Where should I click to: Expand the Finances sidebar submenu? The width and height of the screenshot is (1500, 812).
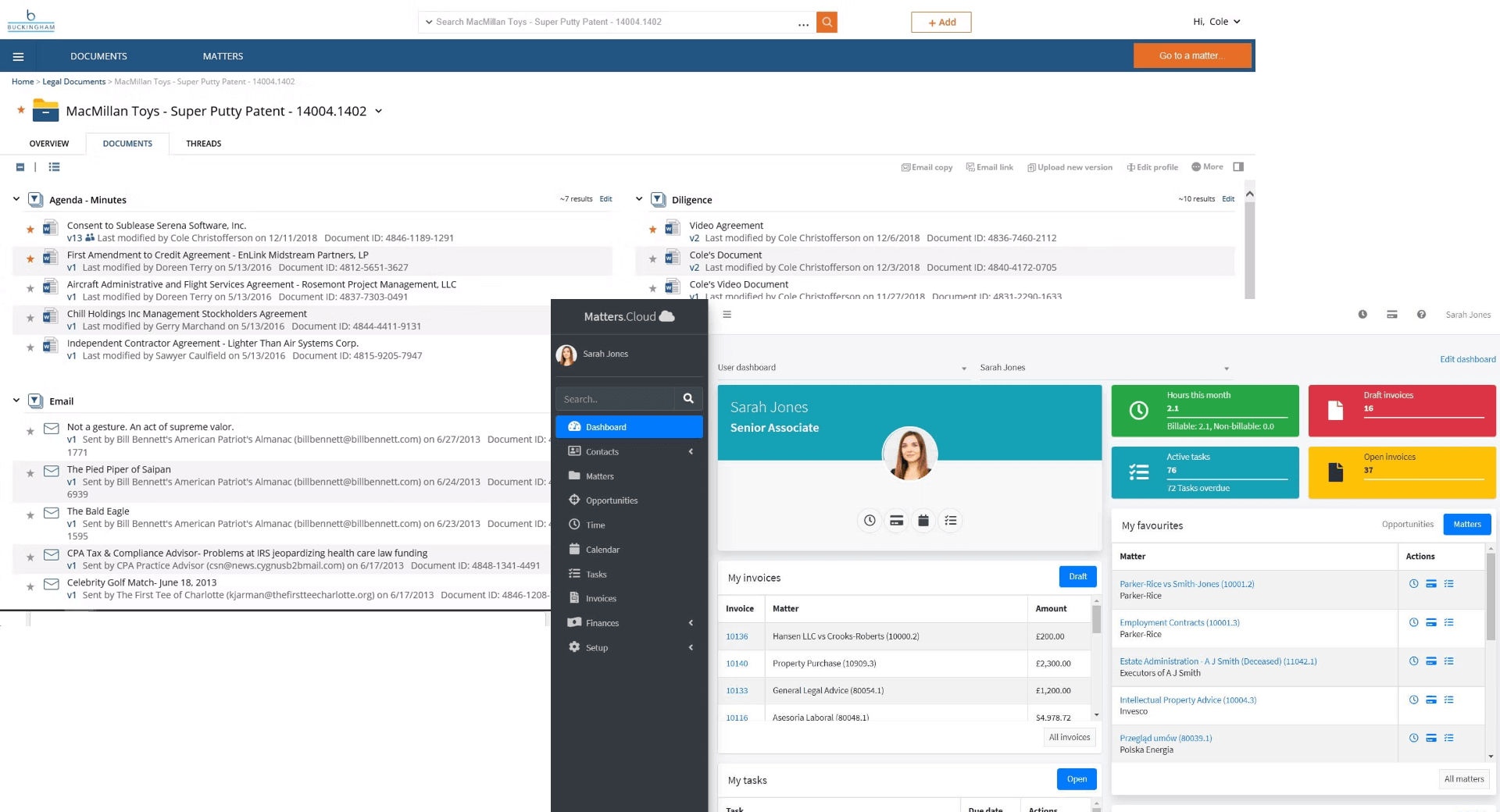[691, 623]
